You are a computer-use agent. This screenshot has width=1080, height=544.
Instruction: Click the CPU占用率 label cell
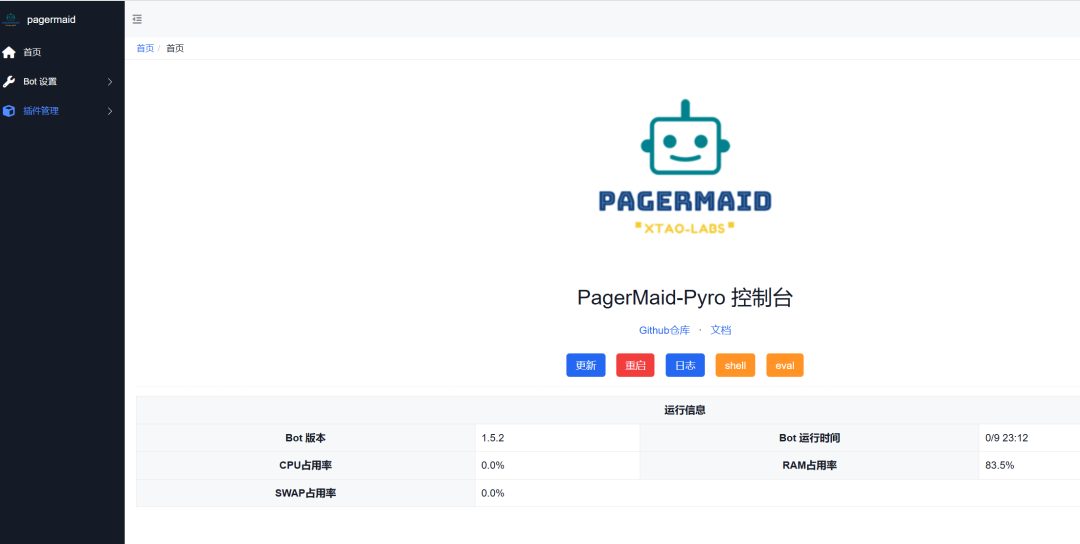point(306,465)
